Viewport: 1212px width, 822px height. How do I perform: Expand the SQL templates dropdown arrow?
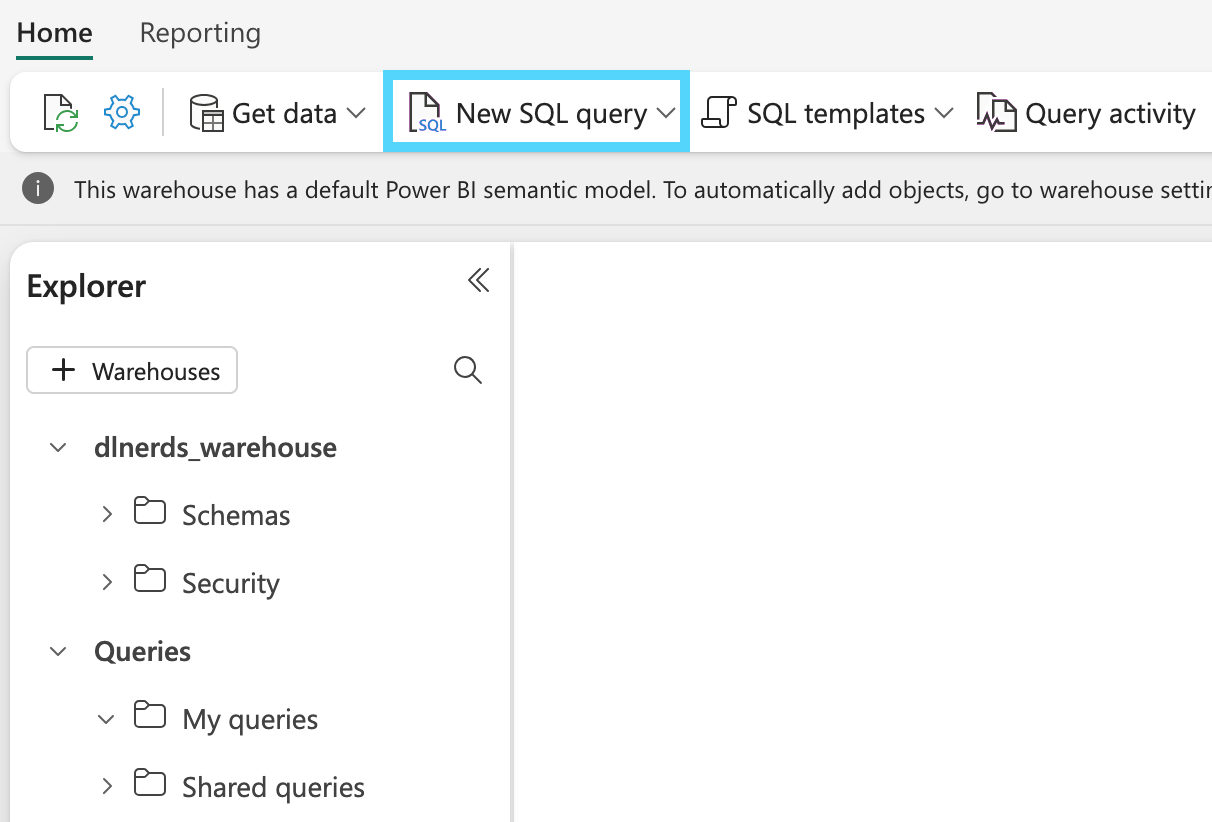click(x=944, y=113)
